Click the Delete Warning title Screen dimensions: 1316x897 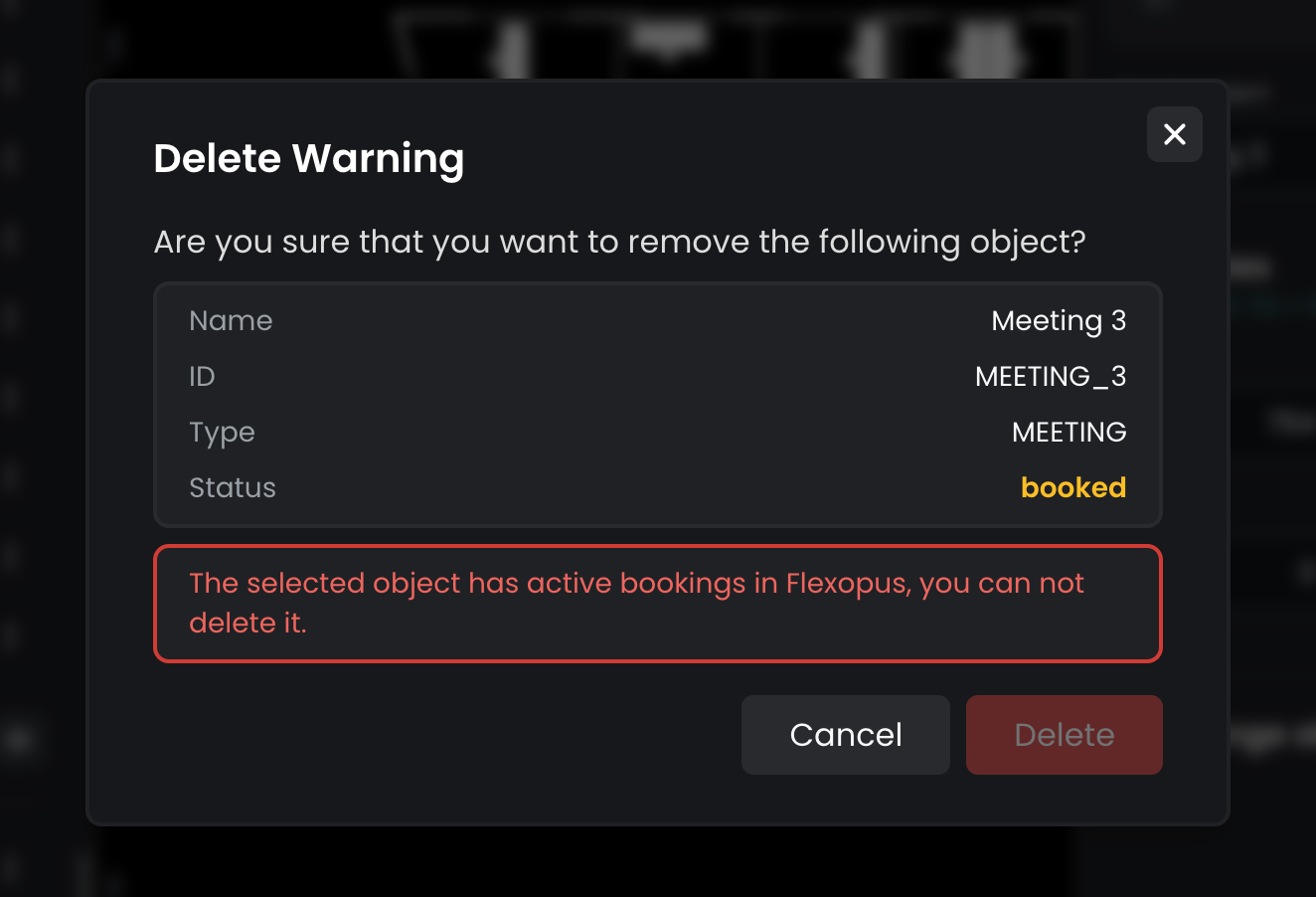pyautogui.click(x=308, y=159)
